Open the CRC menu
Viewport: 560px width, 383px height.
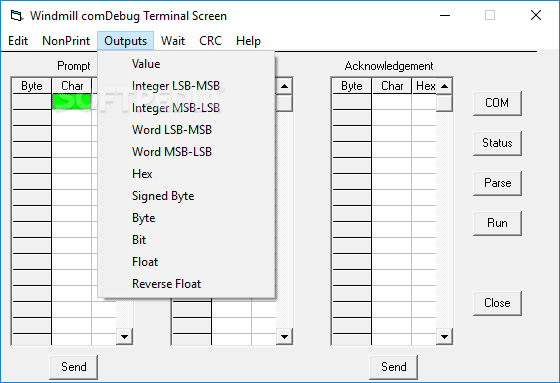click(210, 41)
